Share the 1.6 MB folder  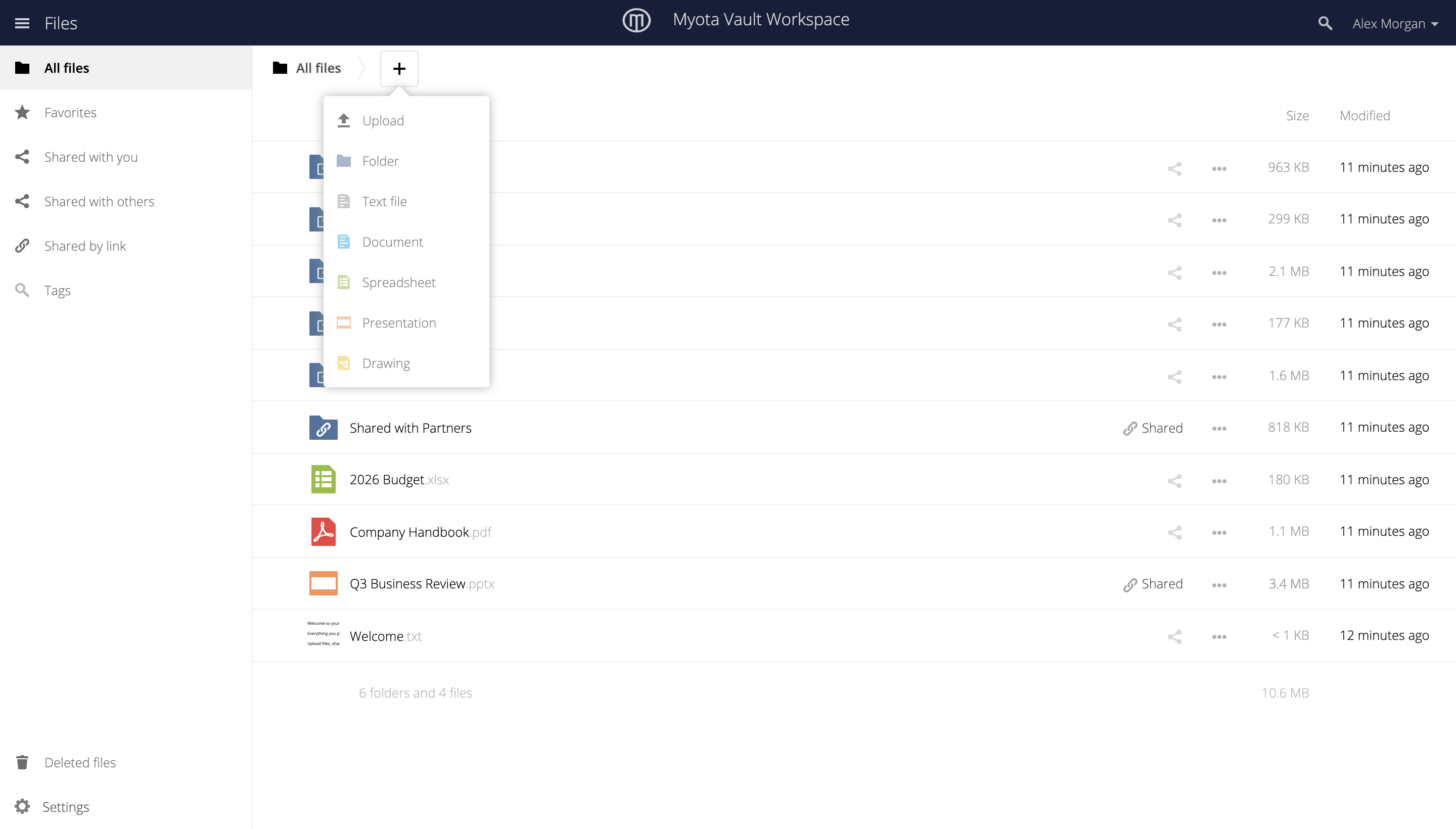click(1174, 377)
